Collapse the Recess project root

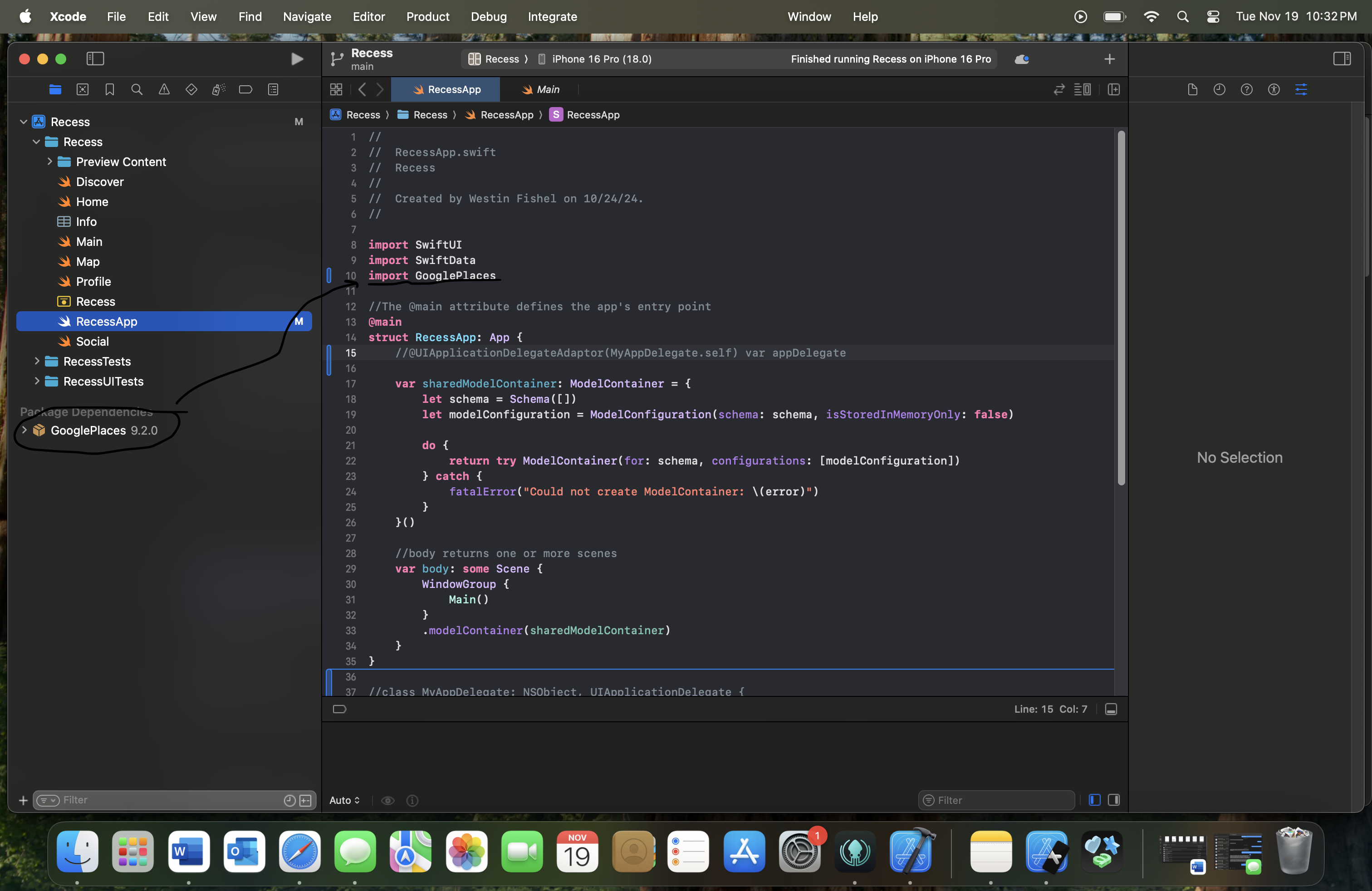pyautogui.click(x=24, y=122)
